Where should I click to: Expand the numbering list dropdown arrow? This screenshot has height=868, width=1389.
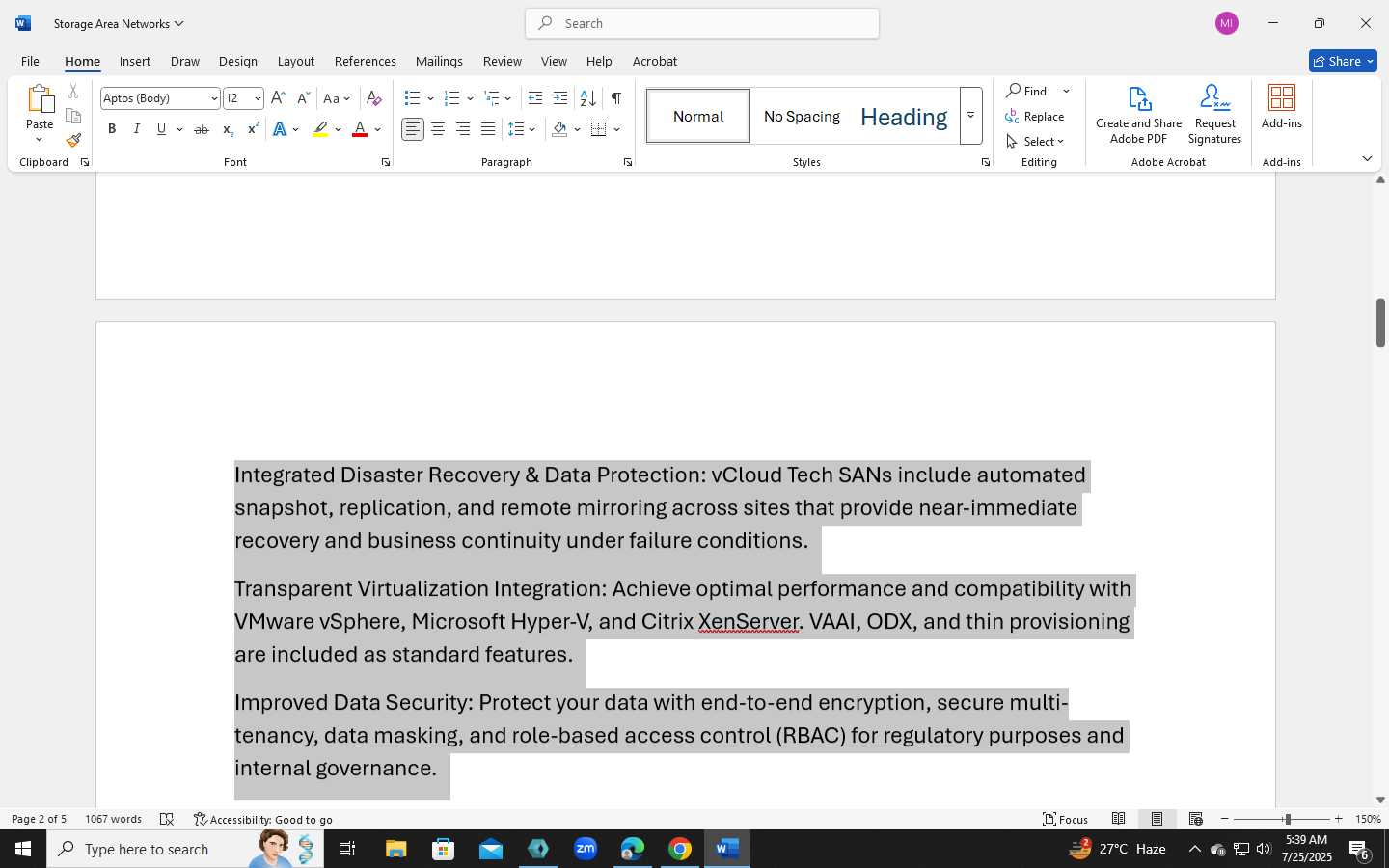coord(470,98)
